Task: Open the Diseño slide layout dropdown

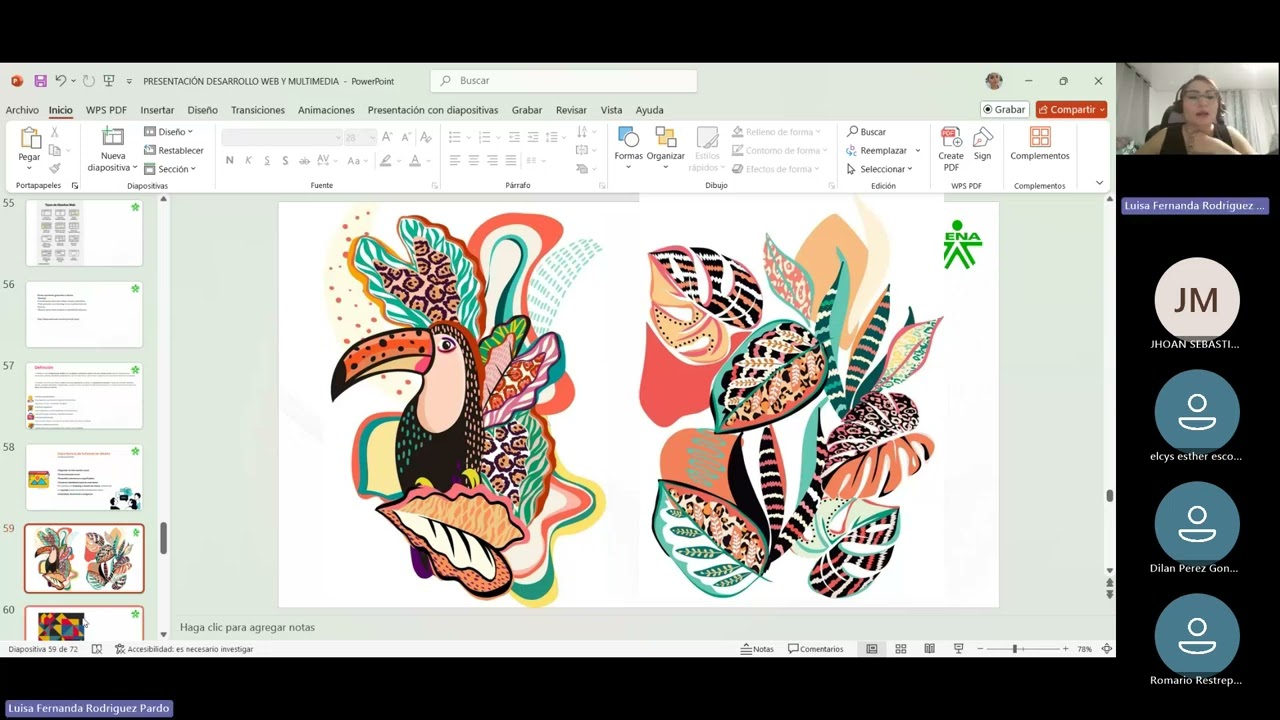Action: click(168, 132)
